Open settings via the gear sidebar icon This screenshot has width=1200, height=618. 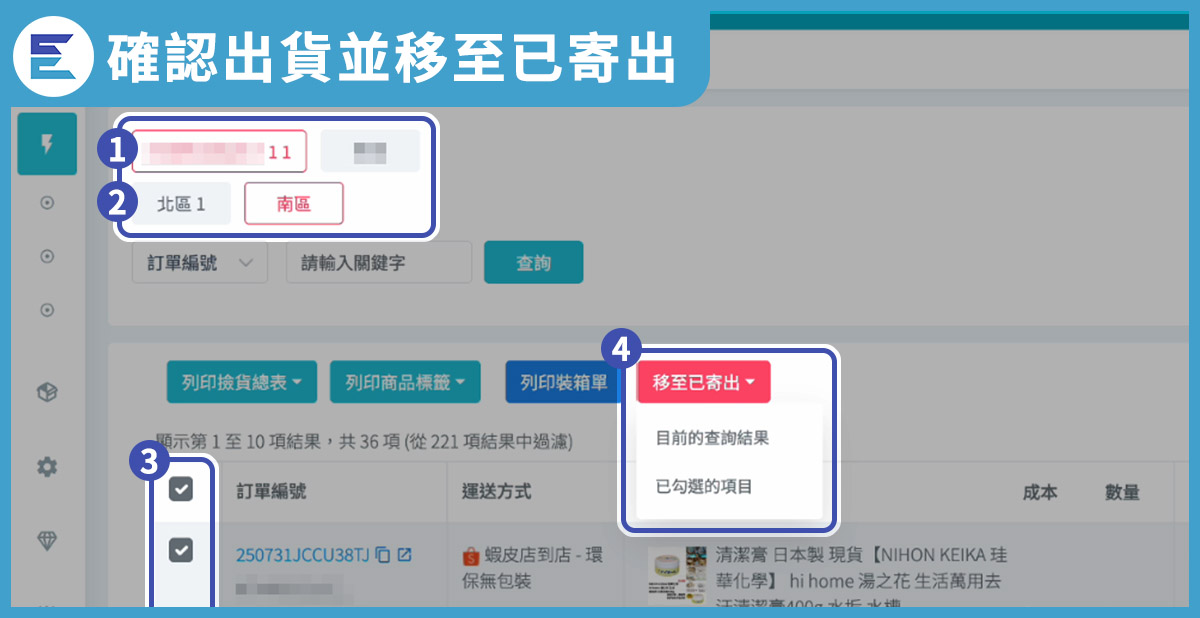coord(46,466)
